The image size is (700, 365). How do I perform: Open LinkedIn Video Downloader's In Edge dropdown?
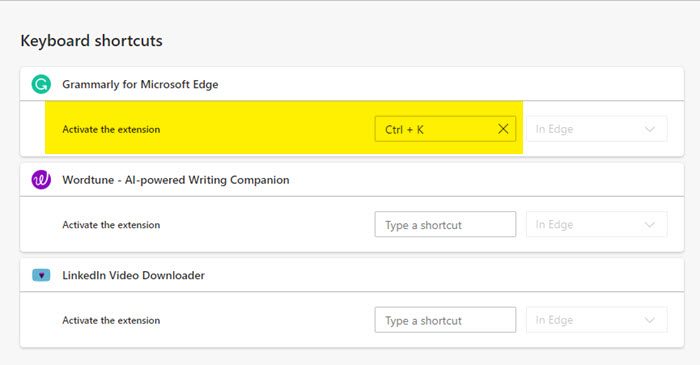click(x=597, y=320)
